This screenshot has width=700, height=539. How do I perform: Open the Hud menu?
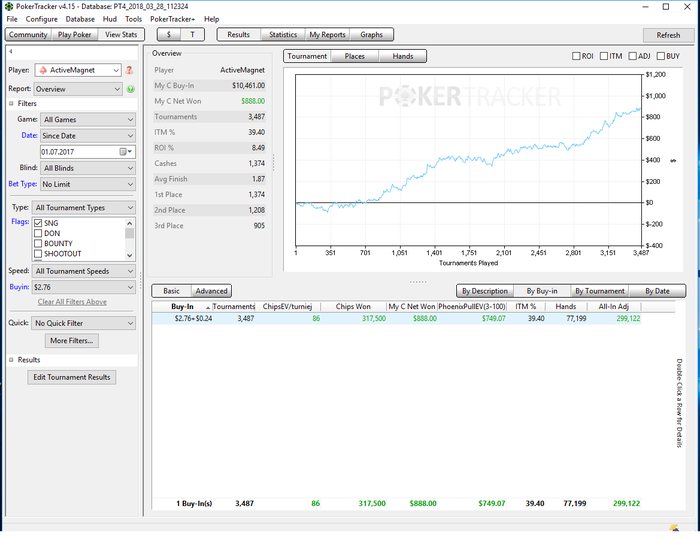[x=109, y=19]
